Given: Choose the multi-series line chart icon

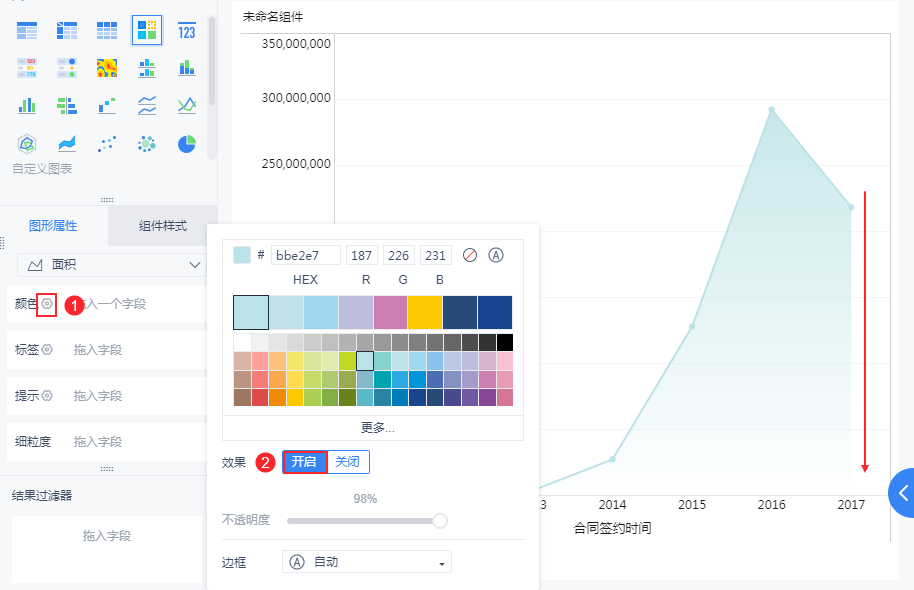Looking at the screenshot, I should 187,106.
